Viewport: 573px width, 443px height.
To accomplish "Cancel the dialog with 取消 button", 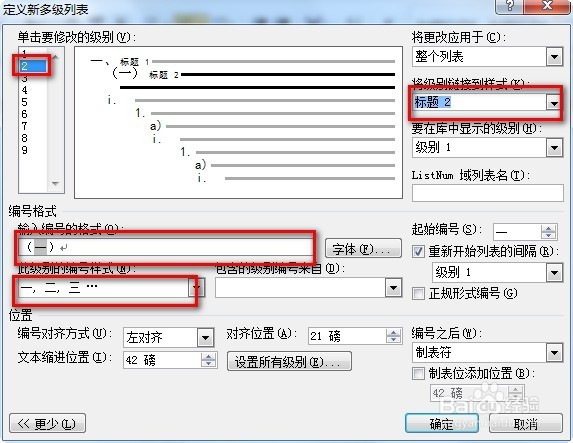I will point(525,424).
